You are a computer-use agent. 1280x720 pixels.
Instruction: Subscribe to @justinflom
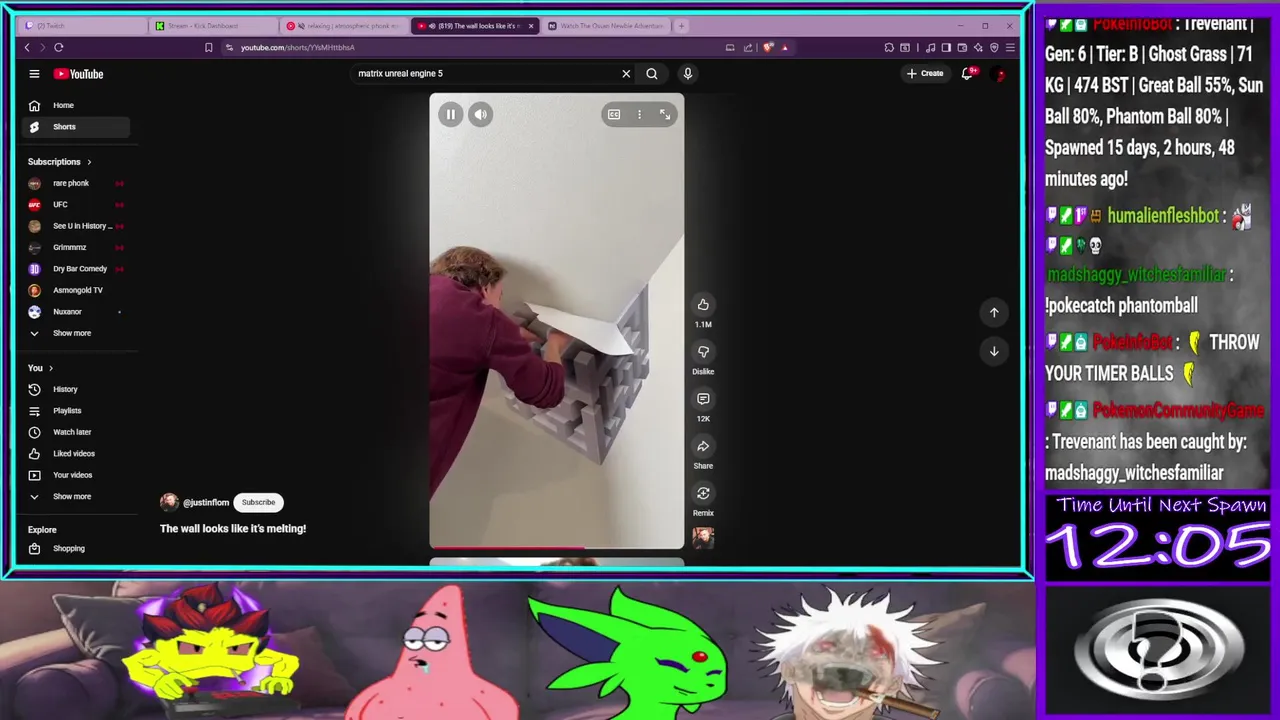tap(258, 502)
